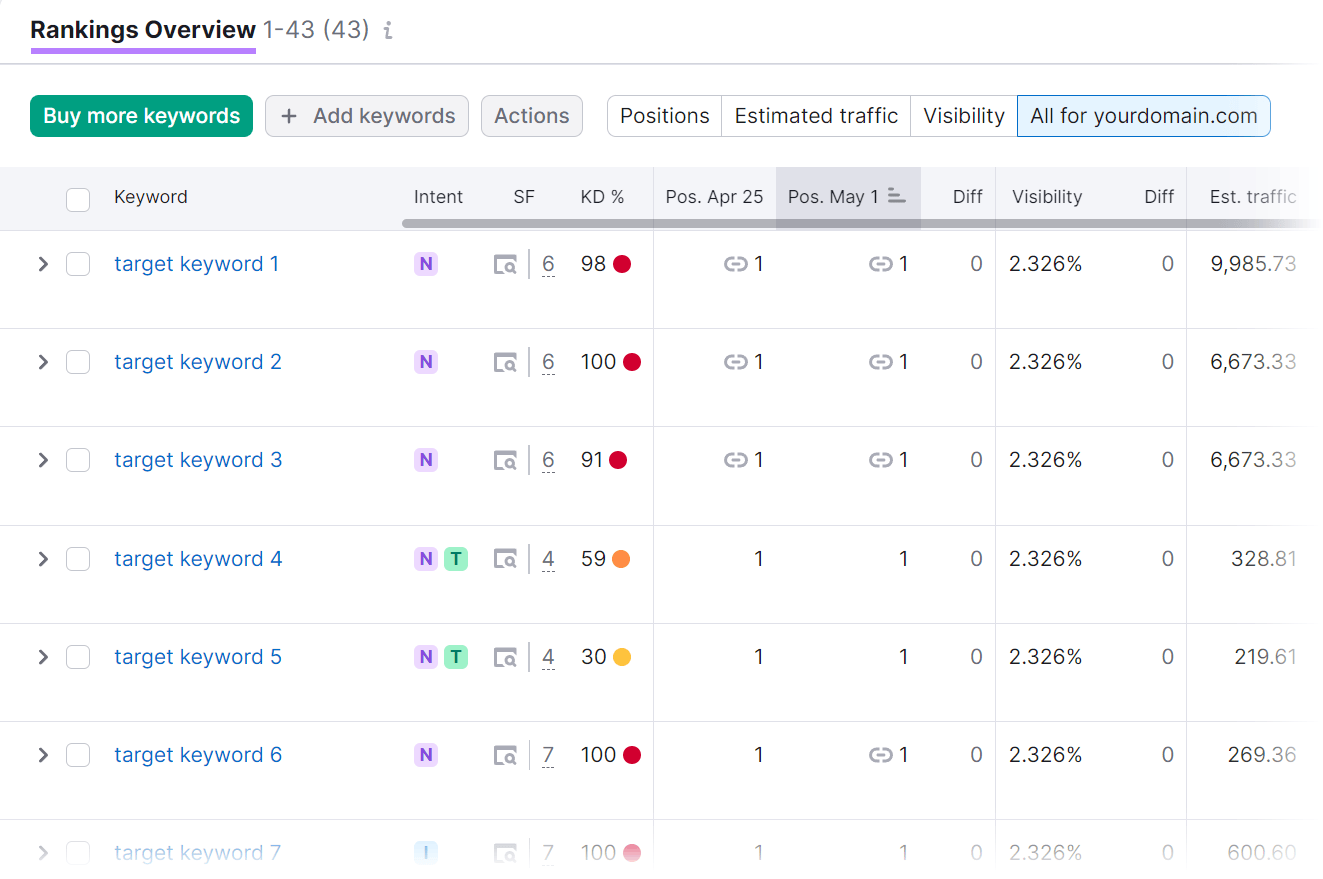Click the sort icon on Pos. May 1 column
This screenshot has width=1323, height=879.
click(x=898, y=197)
